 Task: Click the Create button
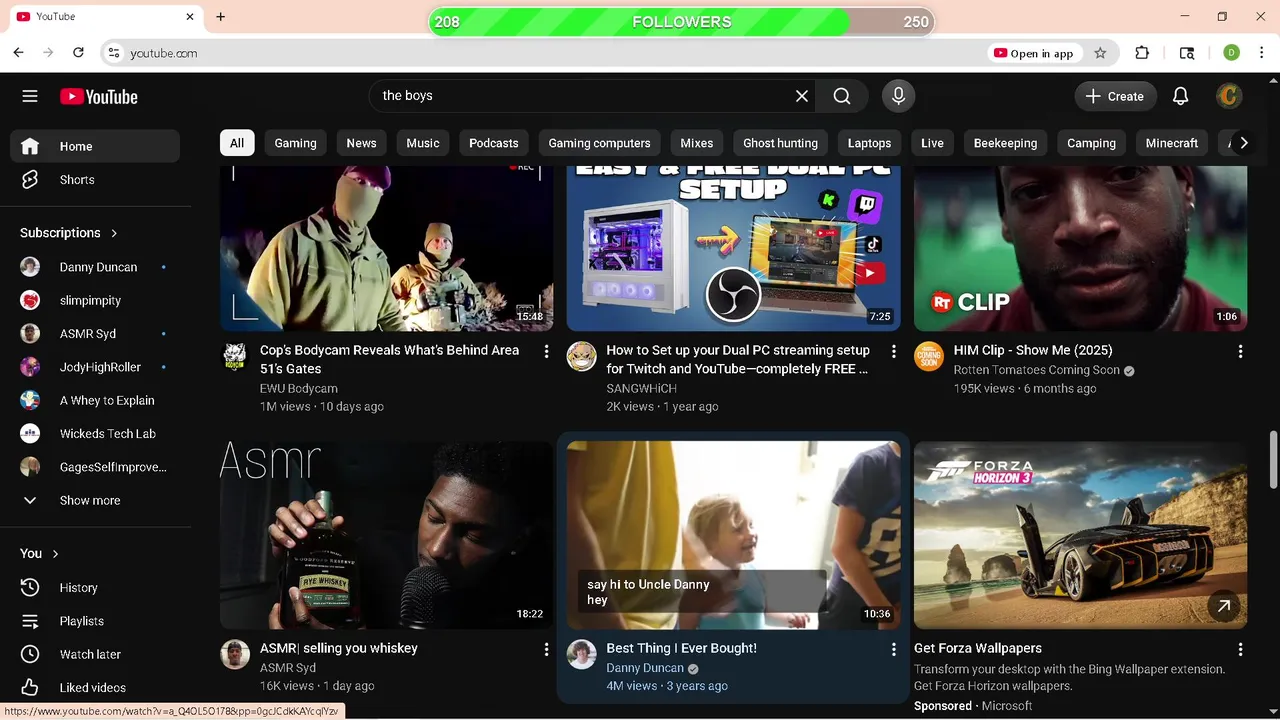click(1115, 96)
